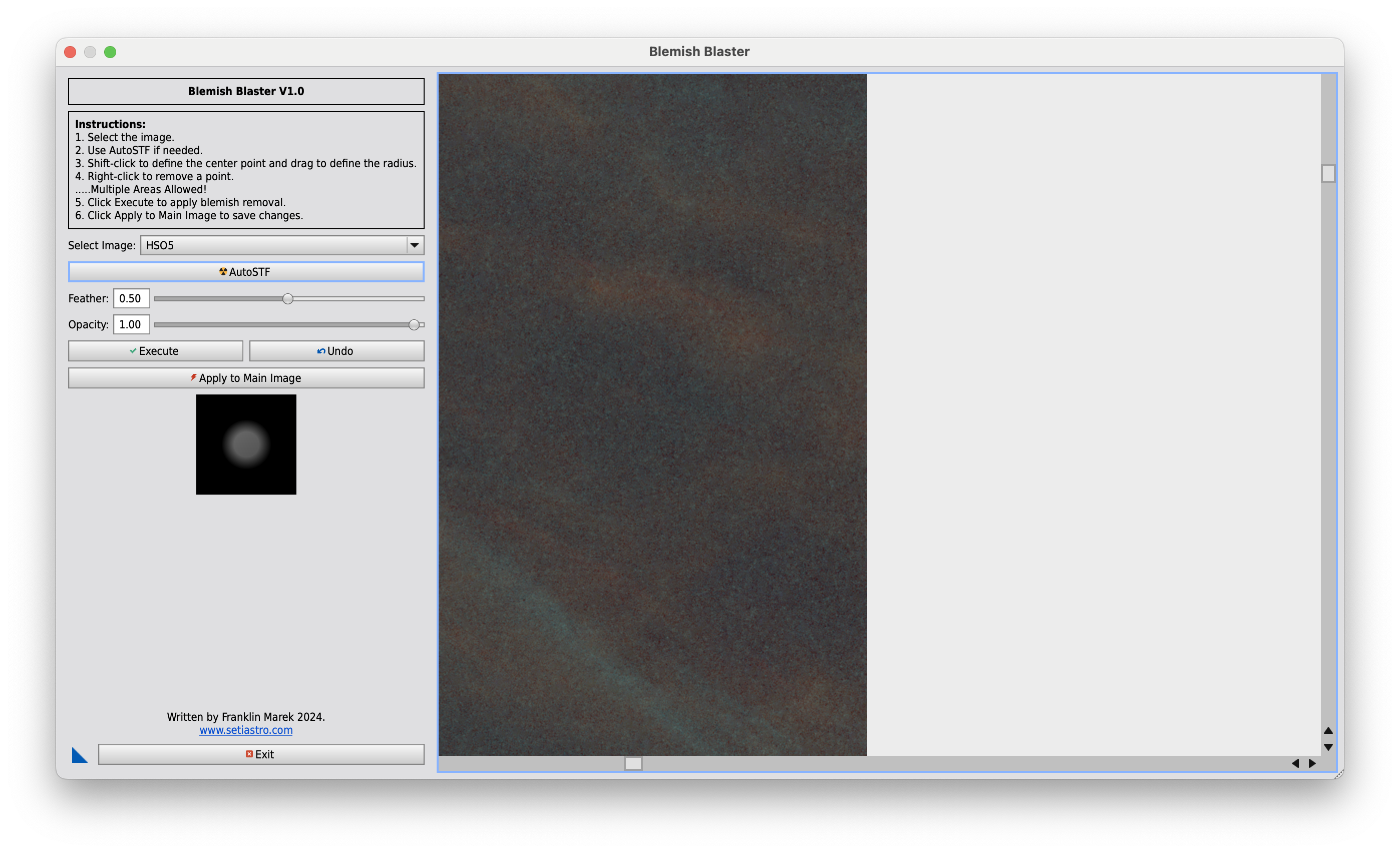The image size is (1400, 853).
Task: Click the Undo button
Action: [x=336, y=351]
